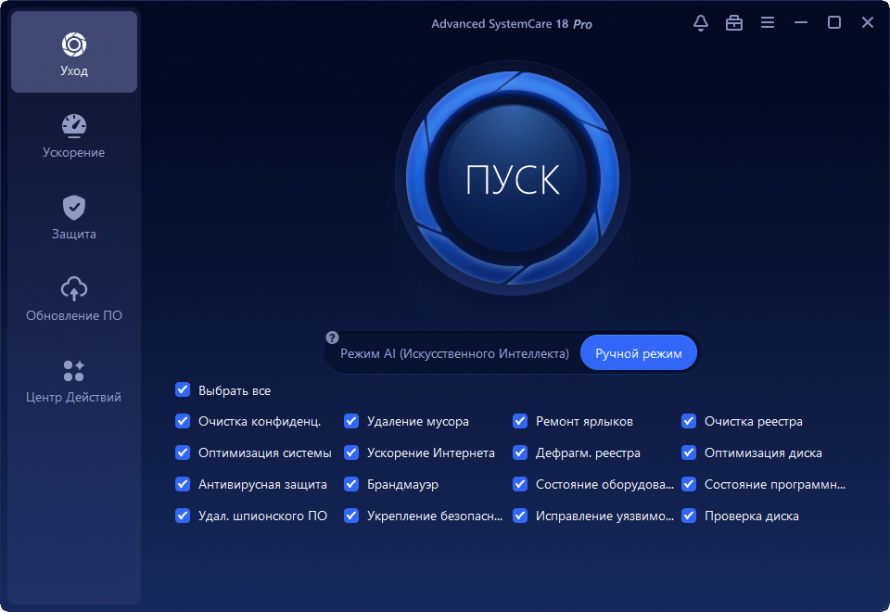Disable Удал. шпионского ПО checkbox
The image size is (890, 612).
182,515
